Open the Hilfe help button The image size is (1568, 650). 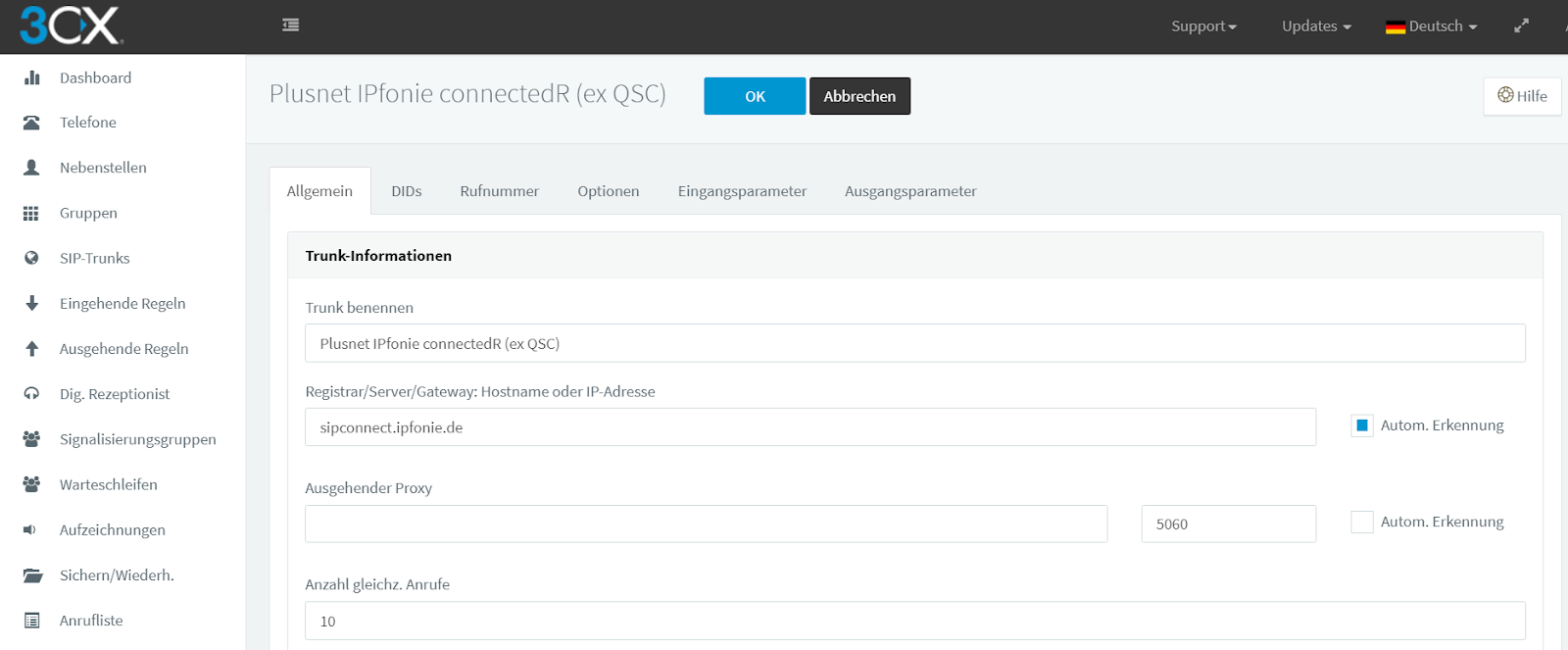1522,96
